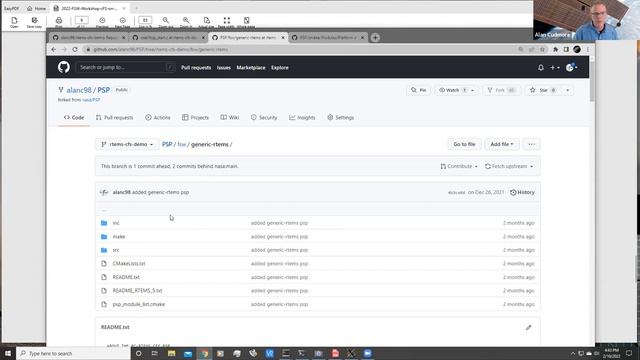Edit README.txt with the pencil icon
Screen dimensions: 640x360
(x=529, y=327)
